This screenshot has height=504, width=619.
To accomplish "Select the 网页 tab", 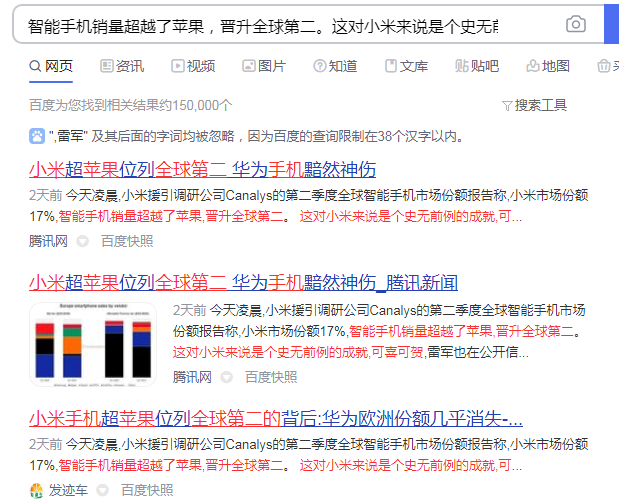I will pos(51,66).
